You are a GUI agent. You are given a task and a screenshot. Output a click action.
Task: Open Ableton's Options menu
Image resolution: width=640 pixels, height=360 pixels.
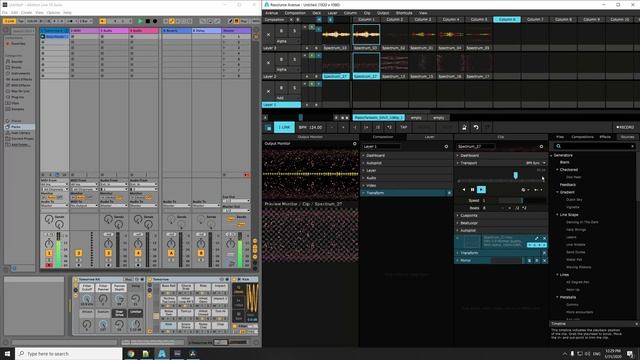53,13
